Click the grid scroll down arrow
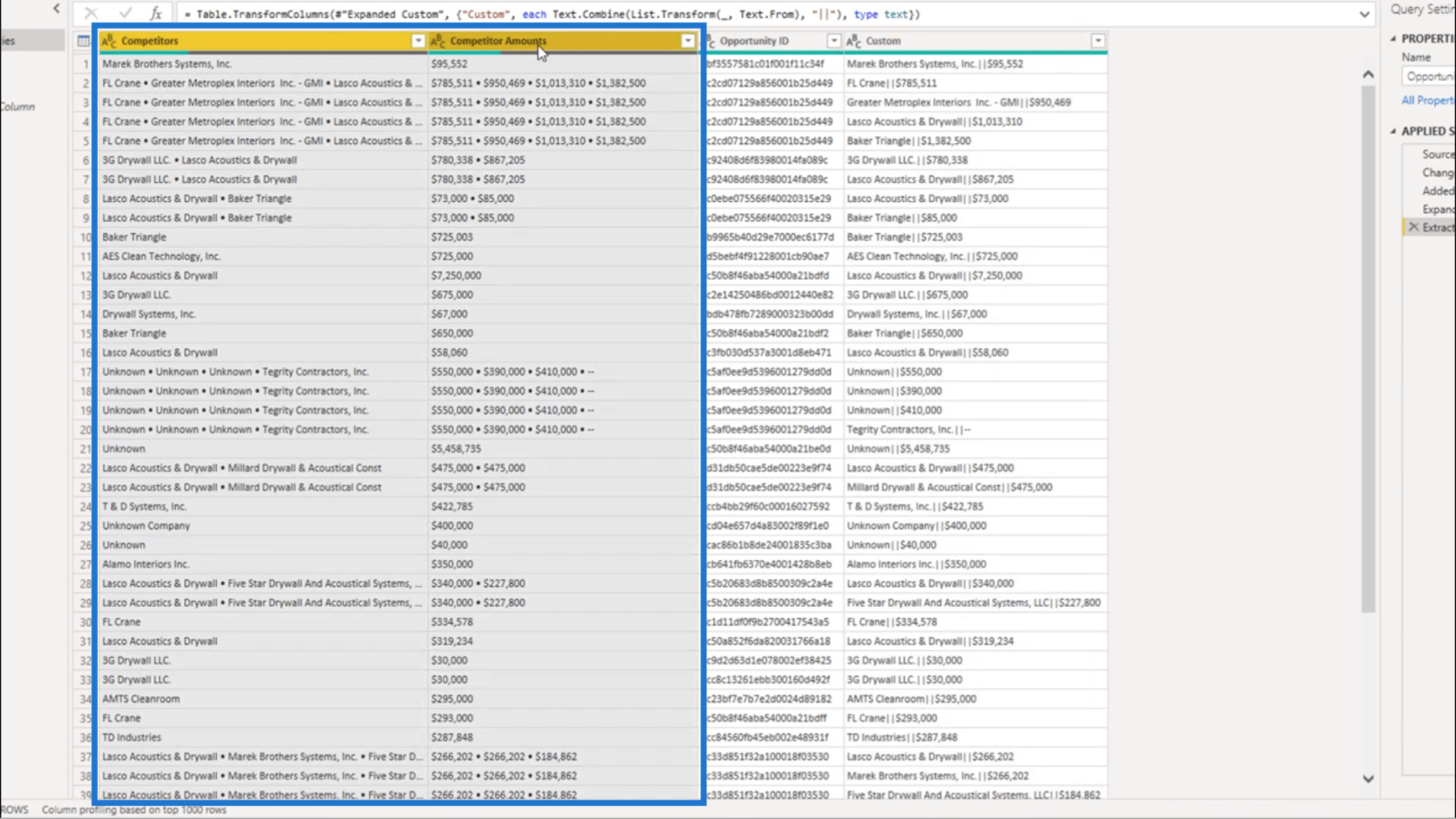The width and height of the screenshot is (1456, 819). (x=1368, y=779)
